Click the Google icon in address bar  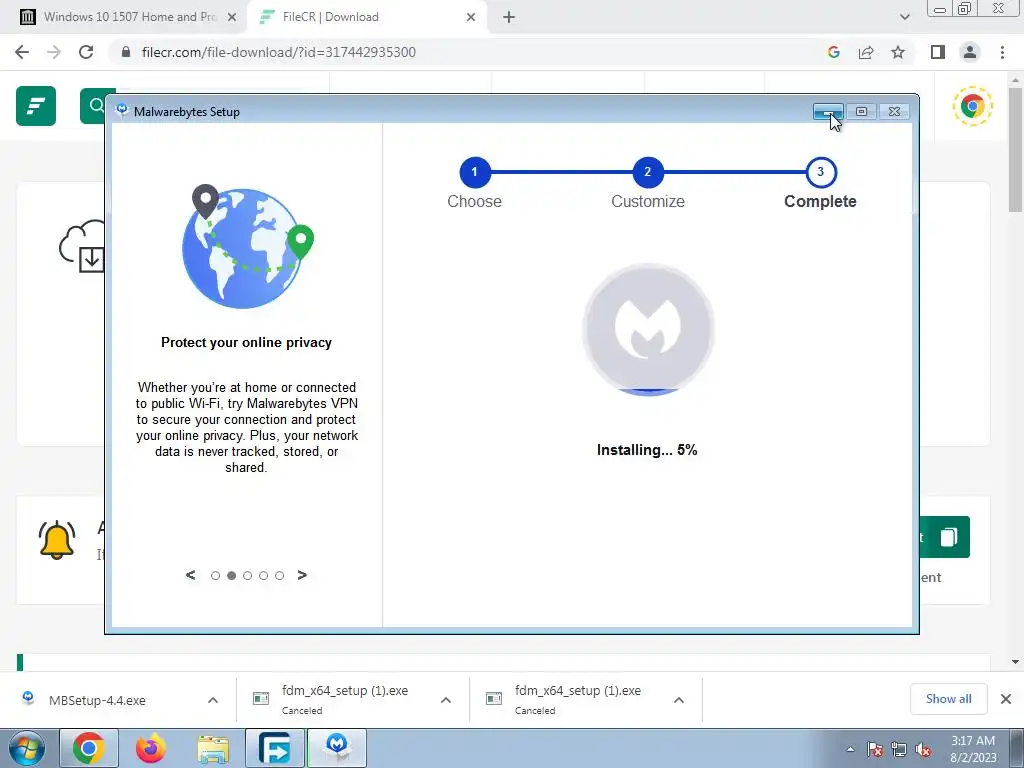[x=833, y=52]
